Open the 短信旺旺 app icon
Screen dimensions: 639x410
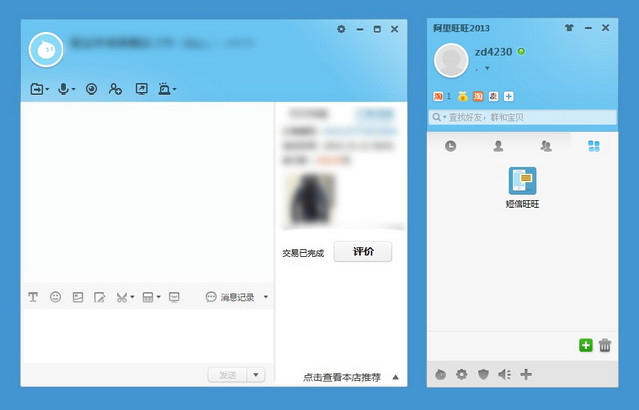tap(522, 181)
